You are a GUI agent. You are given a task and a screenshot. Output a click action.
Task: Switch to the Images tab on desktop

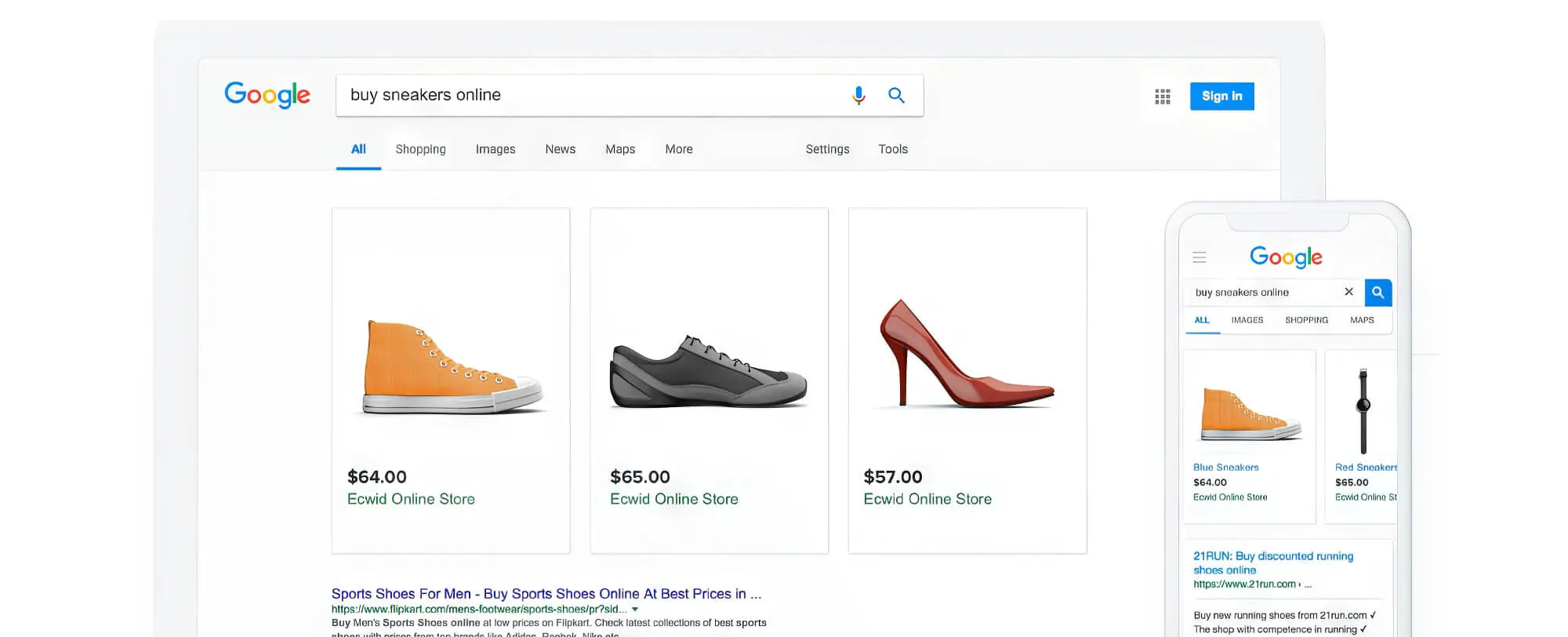pos(495,149)
